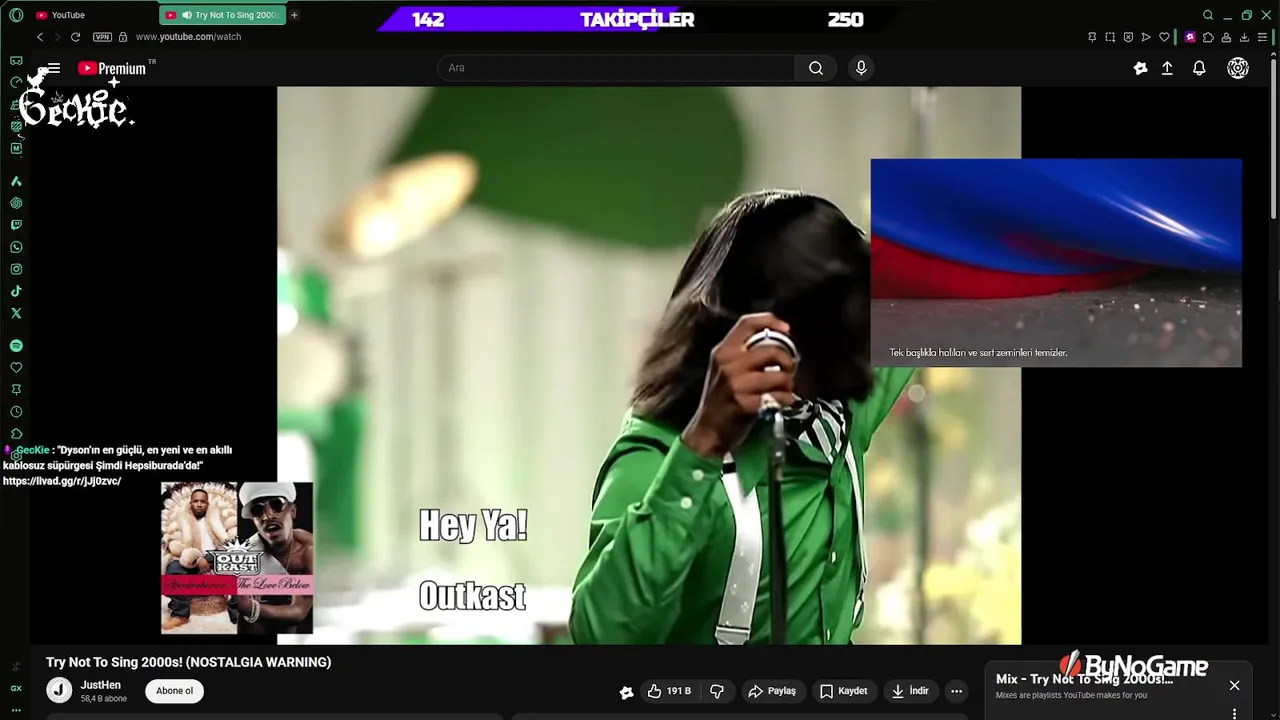
Task: Open the purple extension icon in toolbar
Action: pyautogui.click(x=1190, y=37)
